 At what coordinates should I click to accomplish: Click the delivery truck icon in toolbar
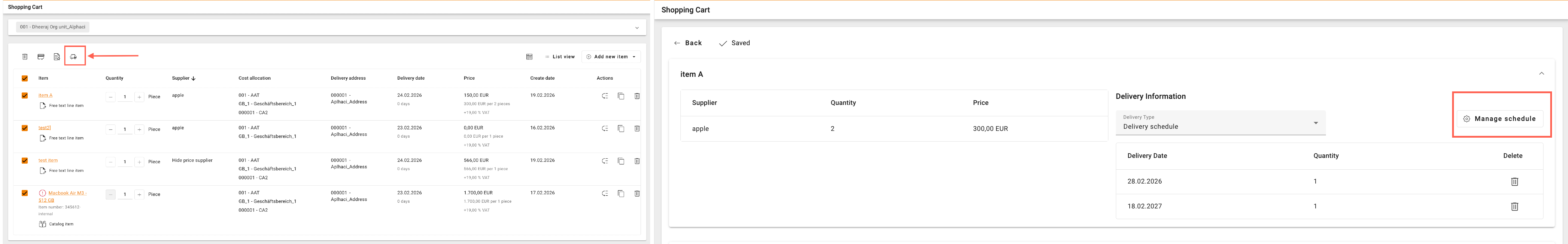[x=74, y=57]
